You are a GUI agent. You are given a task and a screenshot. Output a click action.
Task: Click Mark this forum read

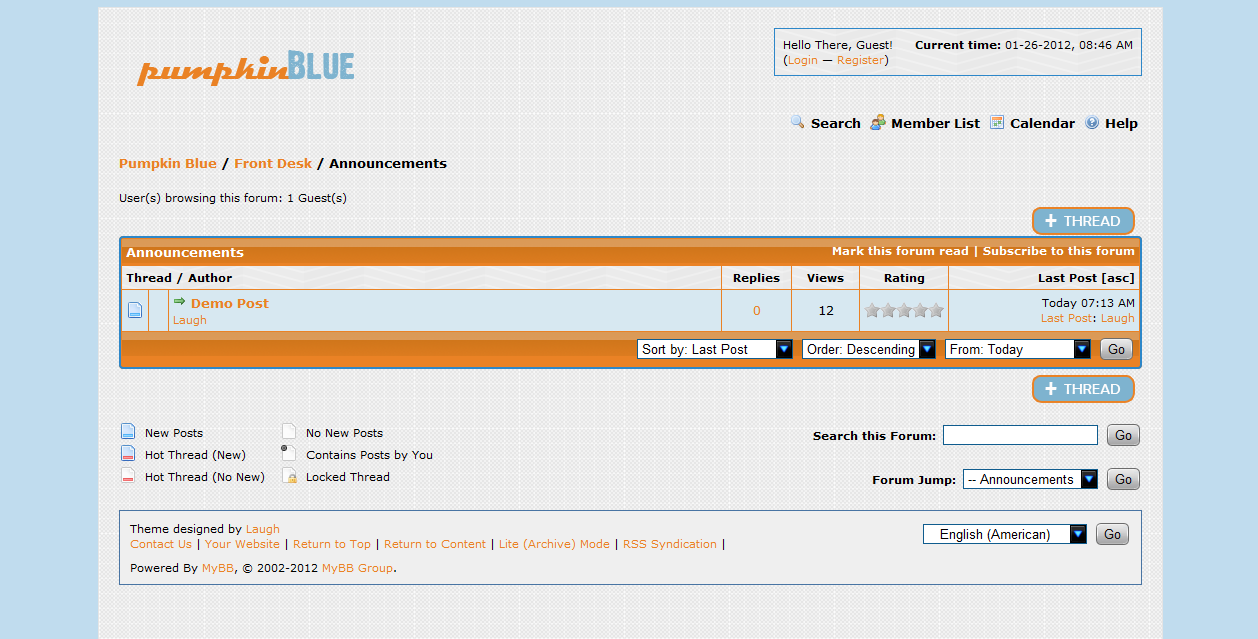pos(900,251)
